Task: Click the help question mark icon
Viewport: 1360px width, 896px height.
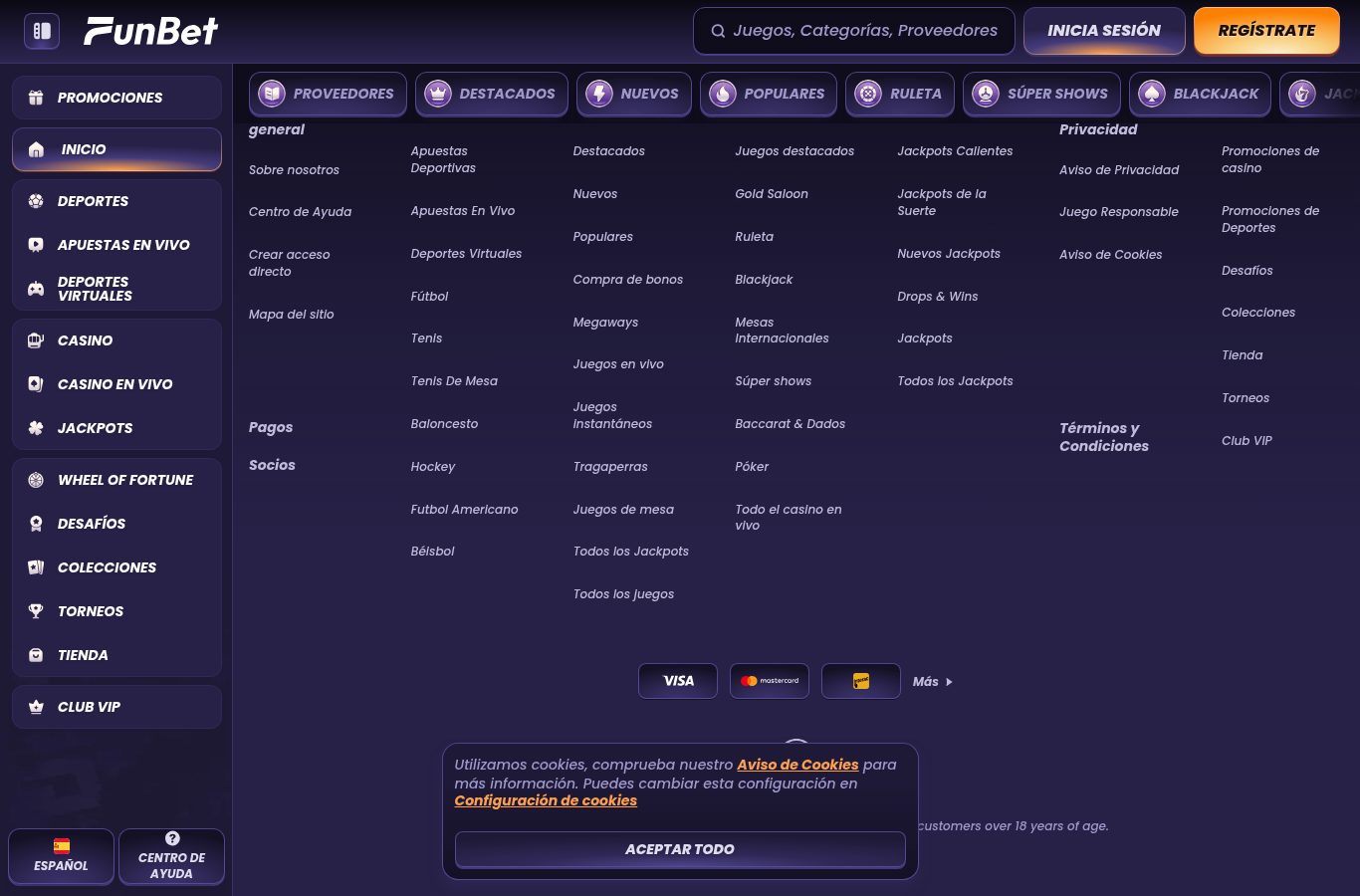Action: (172, 838)
